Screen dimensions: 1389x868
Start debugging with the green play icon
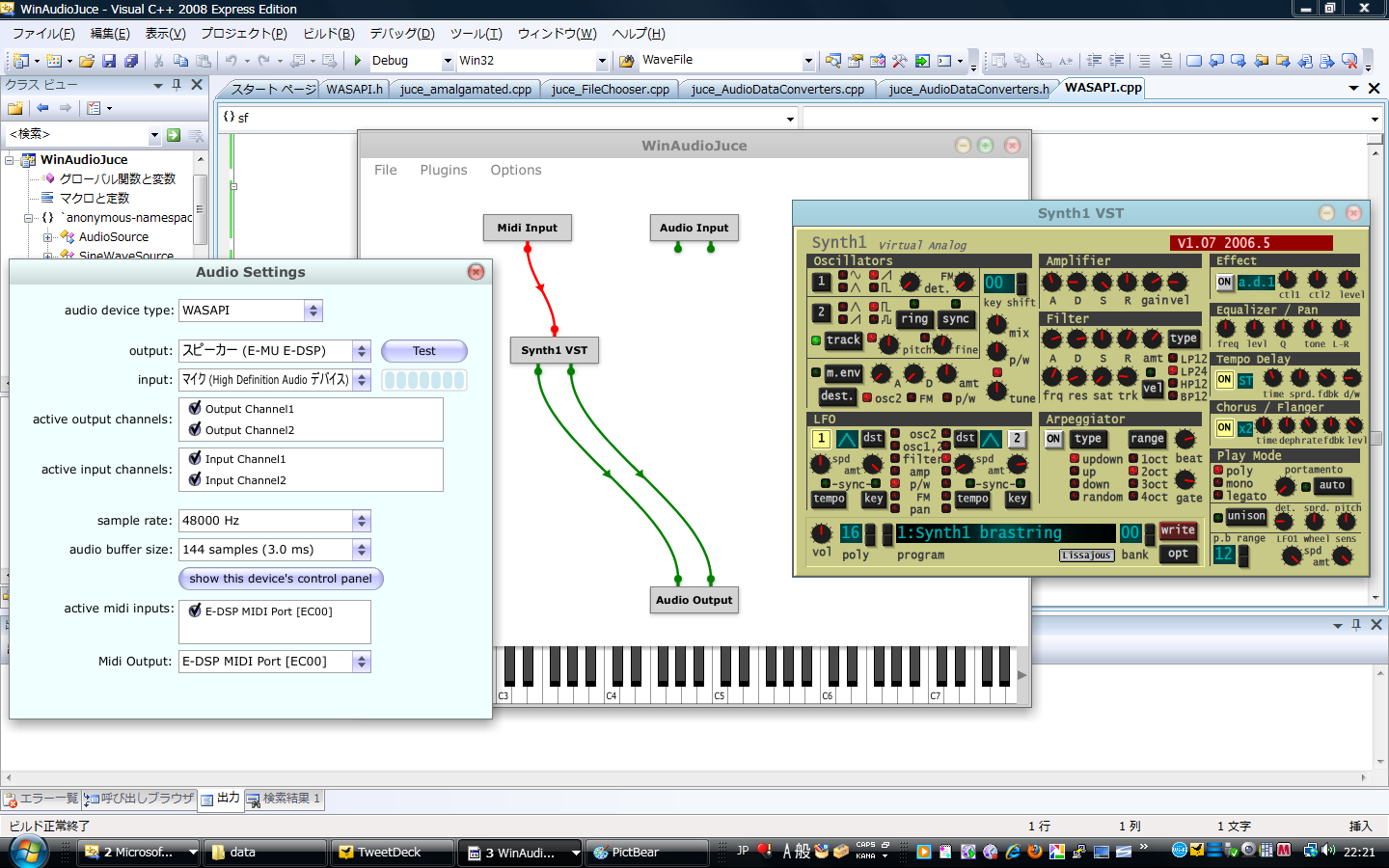click(x=358, y=61)
